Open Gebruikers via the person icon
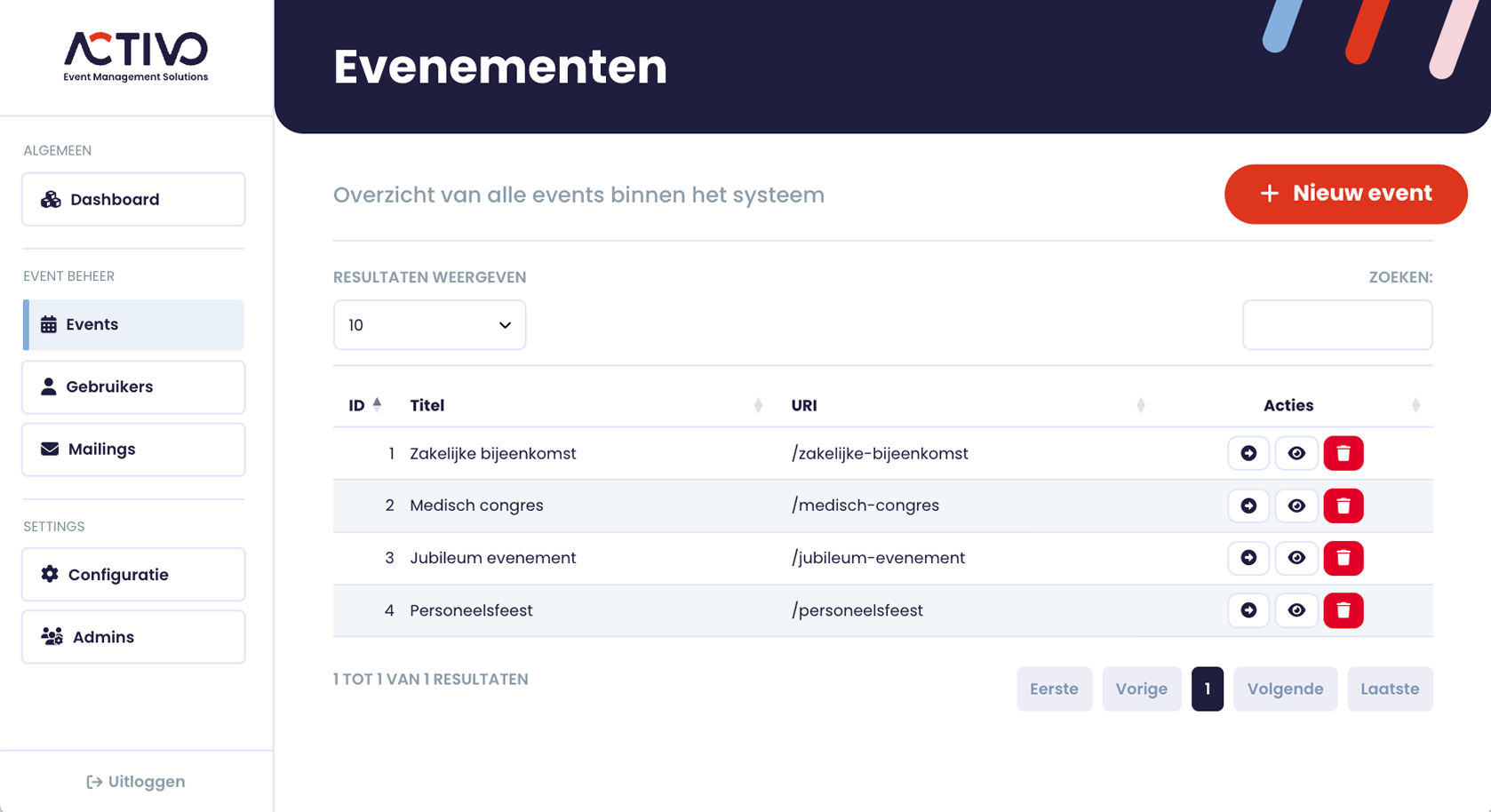This screenshot has width=1491, height=812. [48, 386]
